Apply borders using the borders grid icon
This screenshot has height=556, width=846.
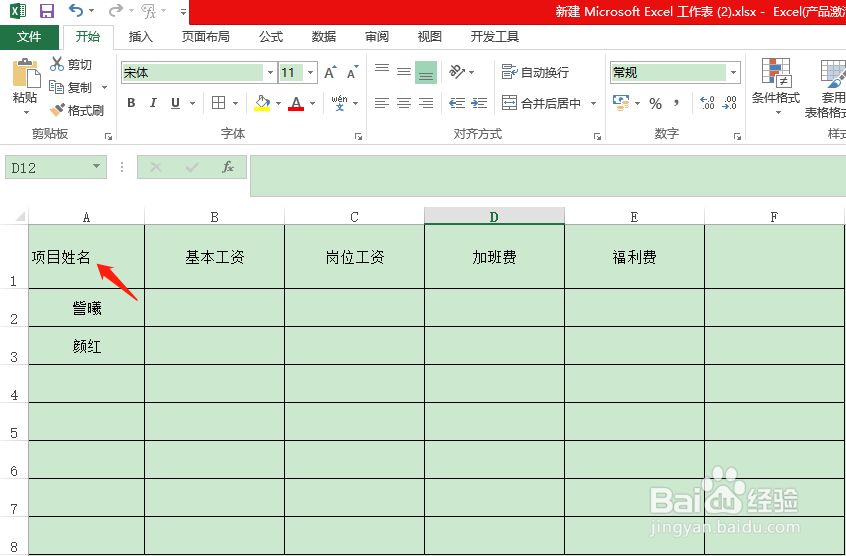pos(219,103)
